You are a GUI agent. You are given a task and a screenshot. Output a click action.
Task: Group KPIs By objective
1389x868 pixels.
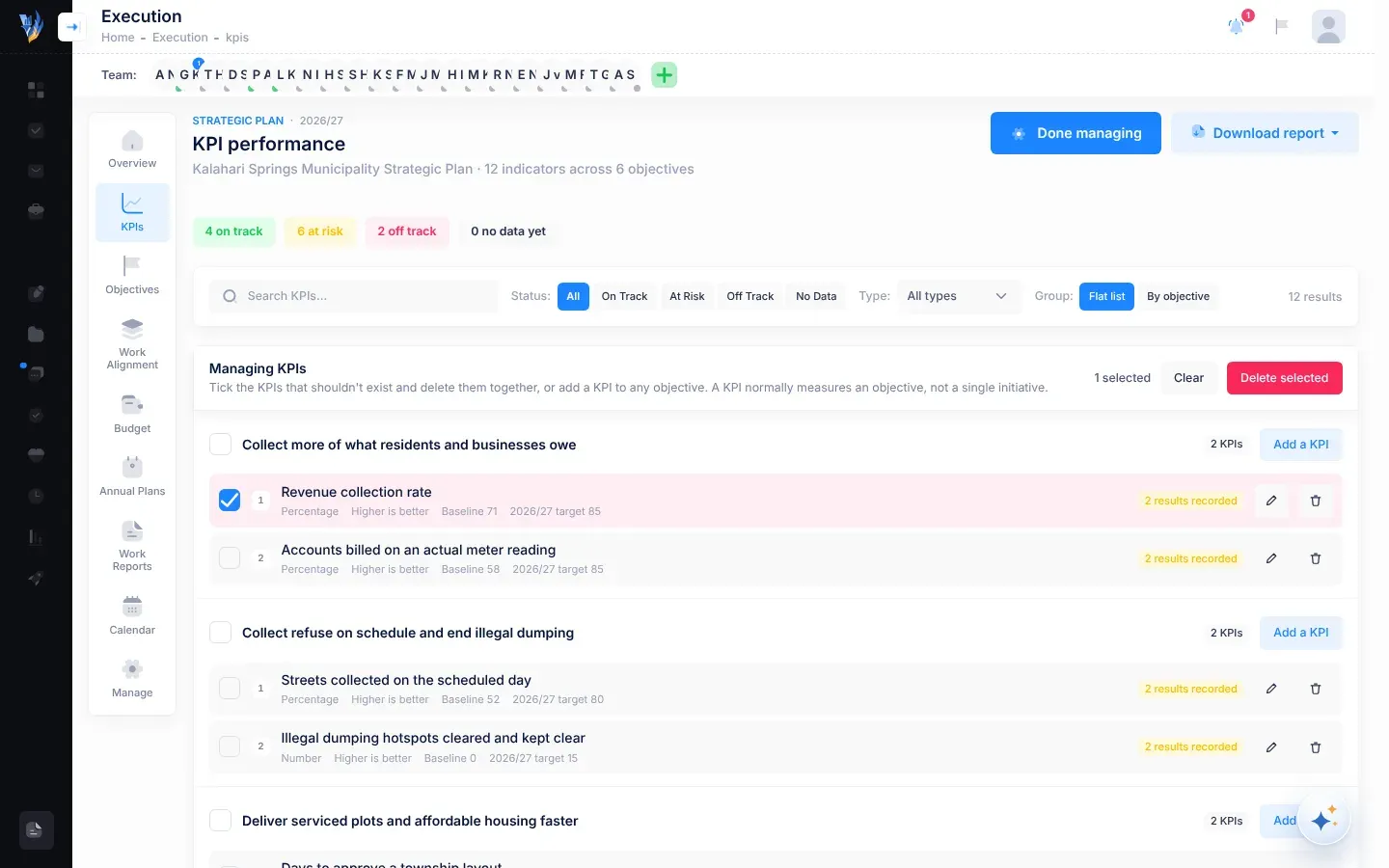pos(1178,296)
